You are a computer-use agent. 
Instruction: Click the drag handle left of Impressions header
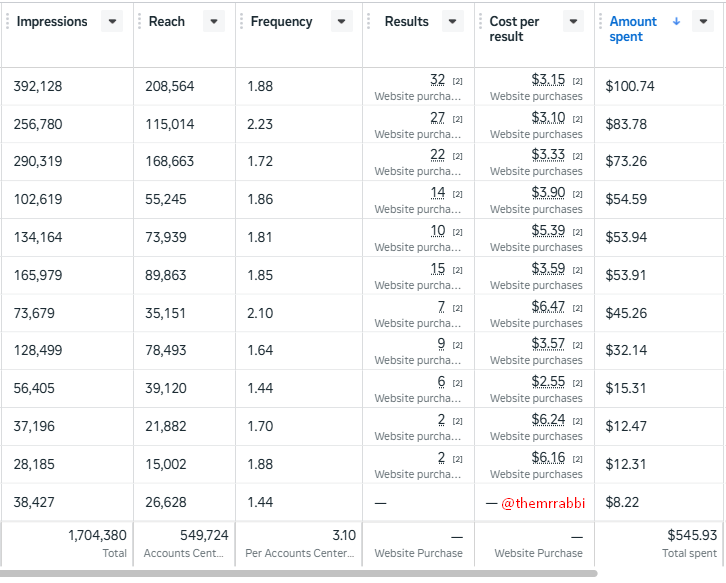(7, 22)
